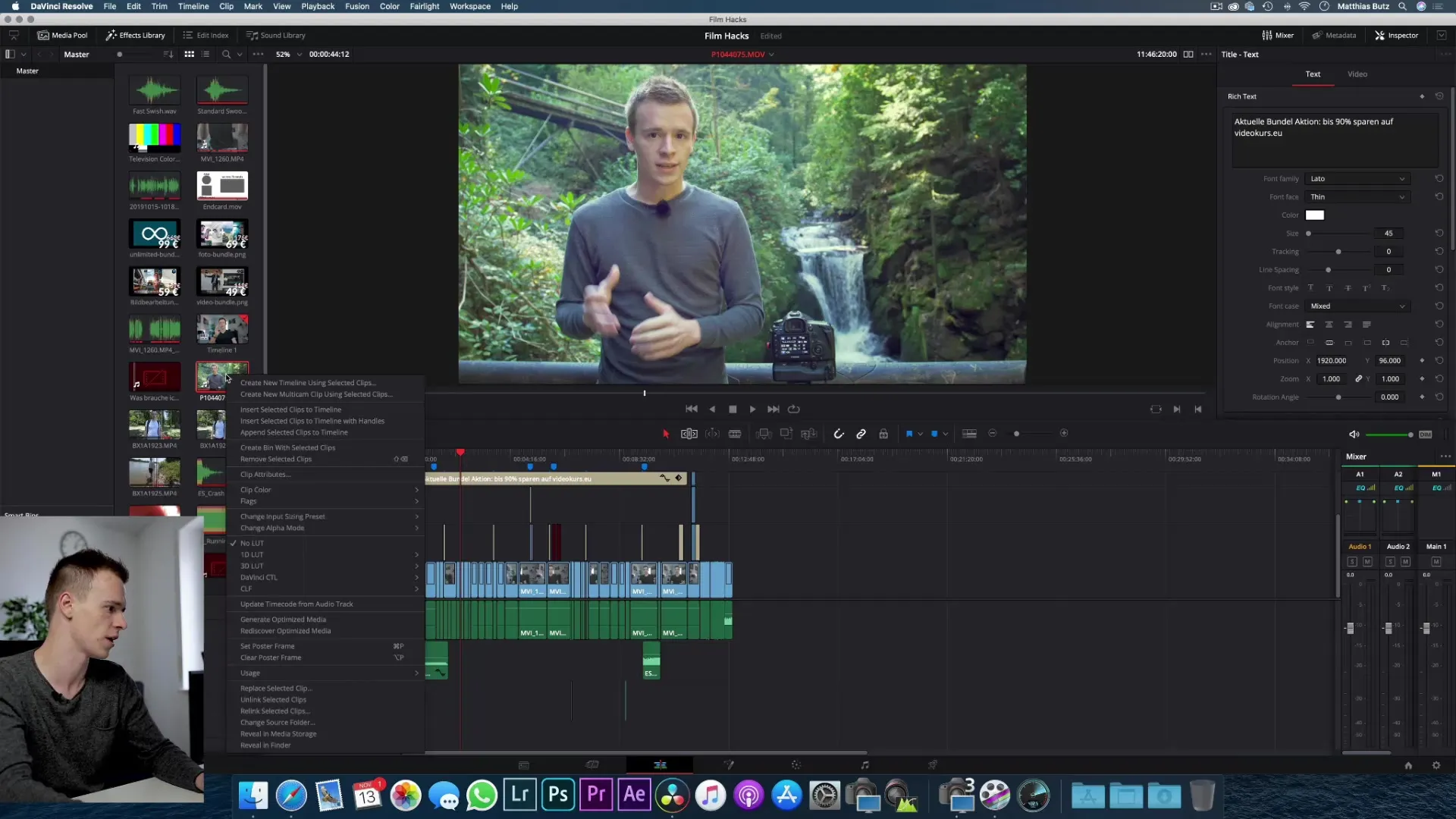Click the media pool search icon
This screenshot has height=819, width=1456.
226,55
